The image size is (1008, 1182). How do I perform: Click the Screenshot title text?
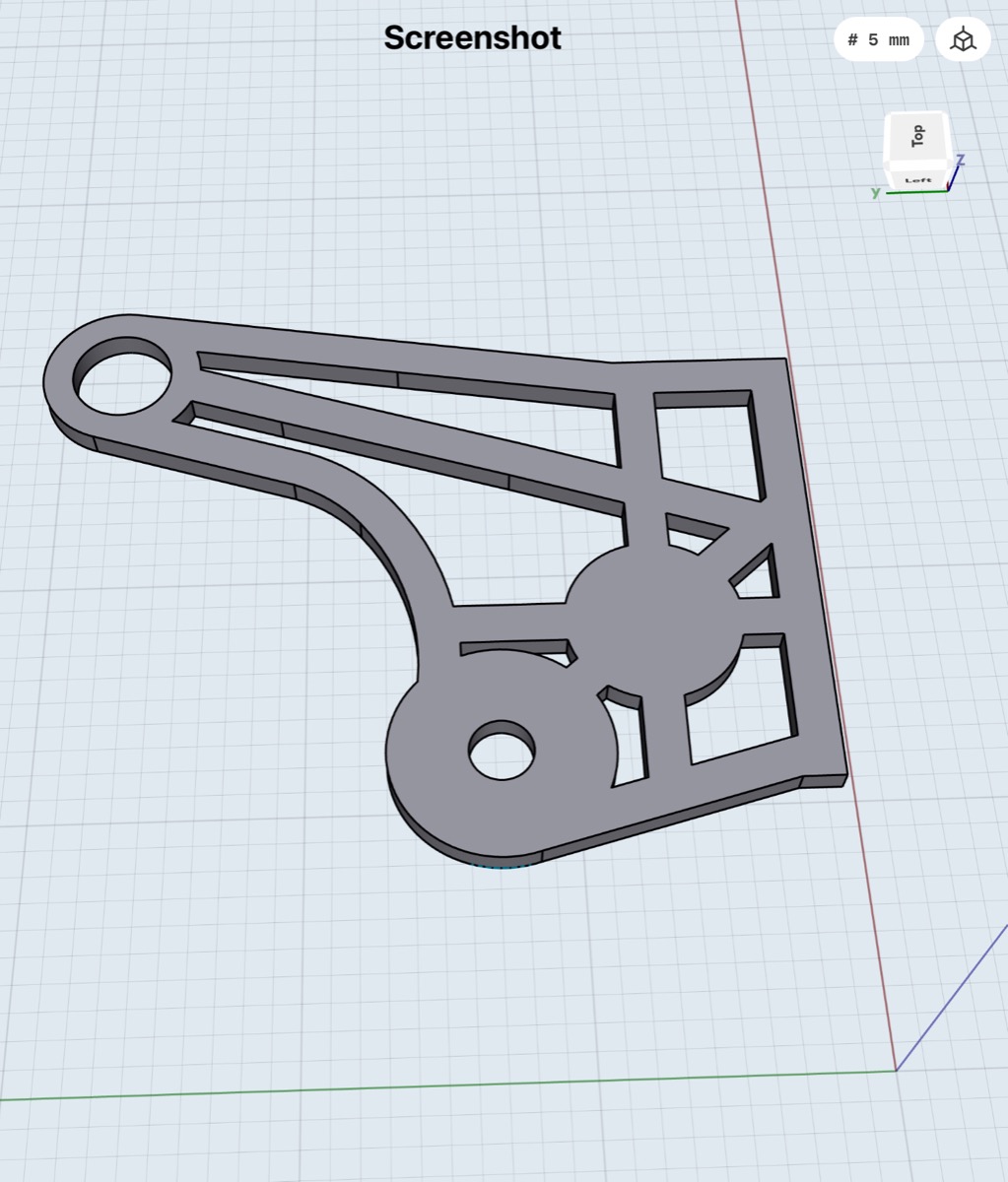[x=472, y=37]
